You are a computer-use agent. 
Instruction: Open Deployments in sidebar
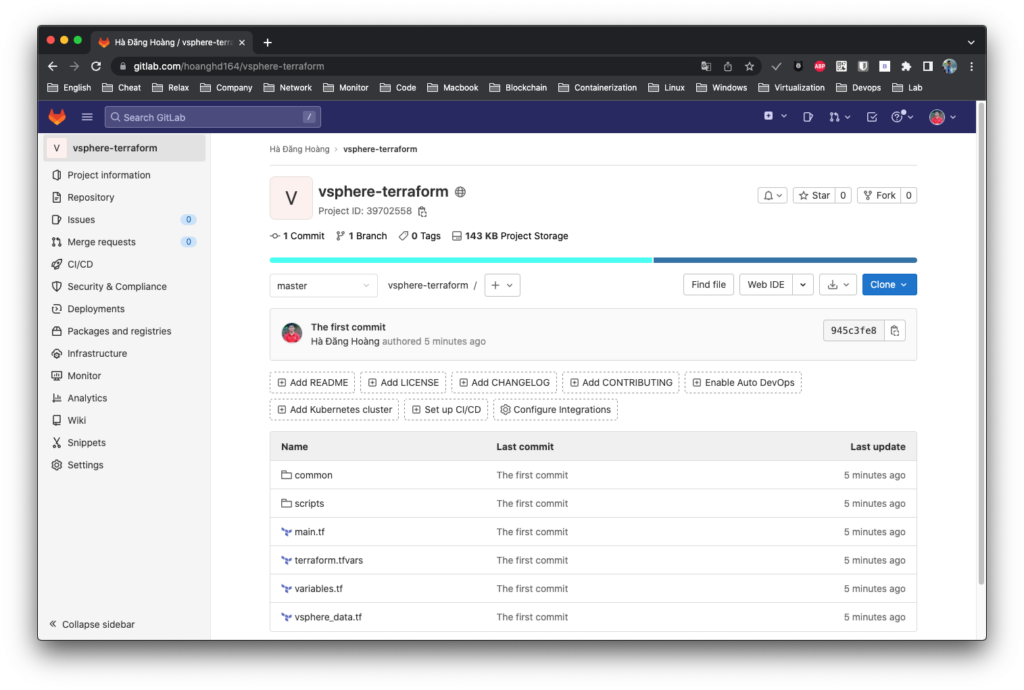pyautogui.click(x=124, y=309)
